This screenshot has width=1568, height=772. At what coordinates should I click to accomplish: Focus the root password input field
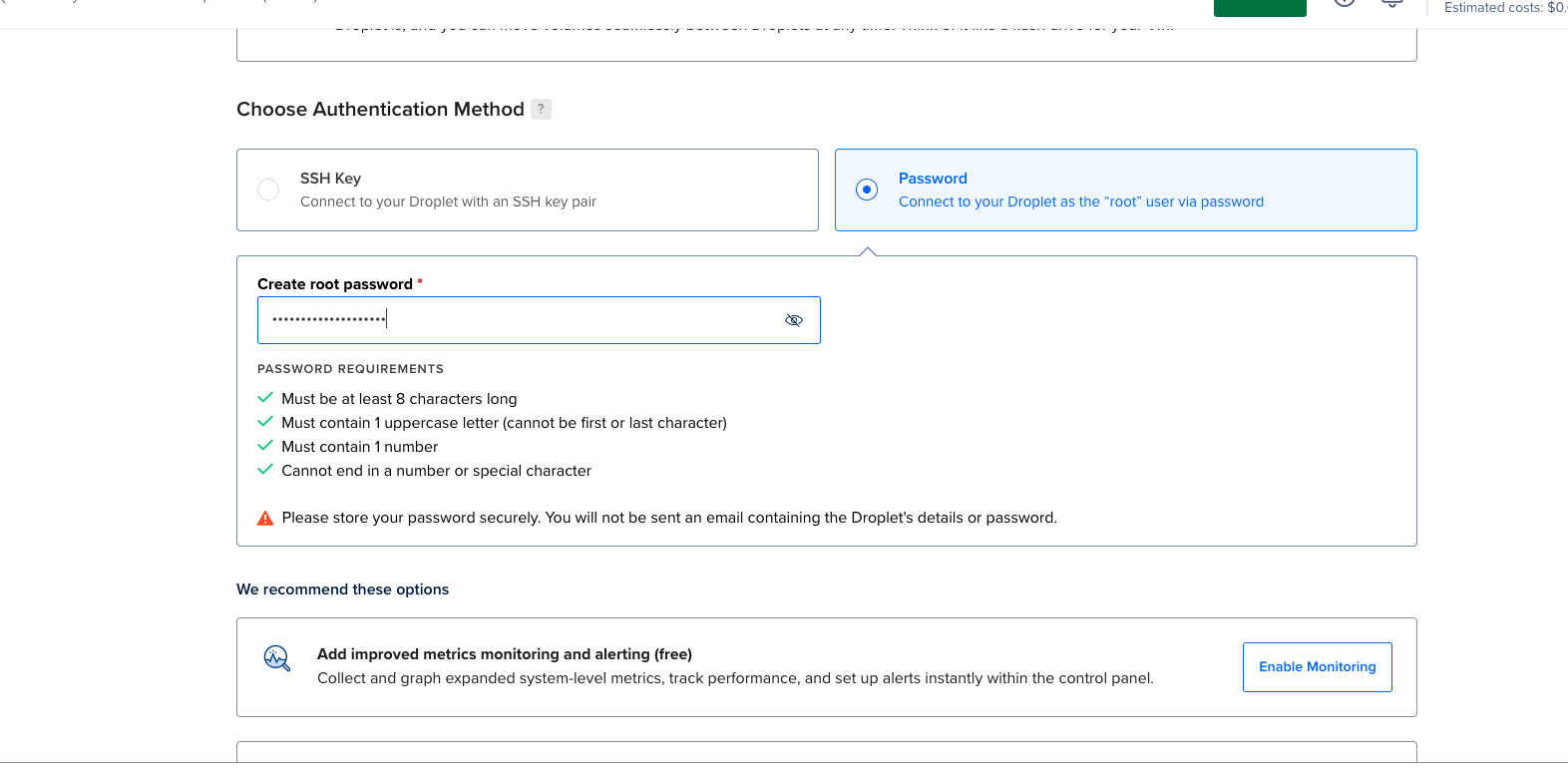pos(519,320)
